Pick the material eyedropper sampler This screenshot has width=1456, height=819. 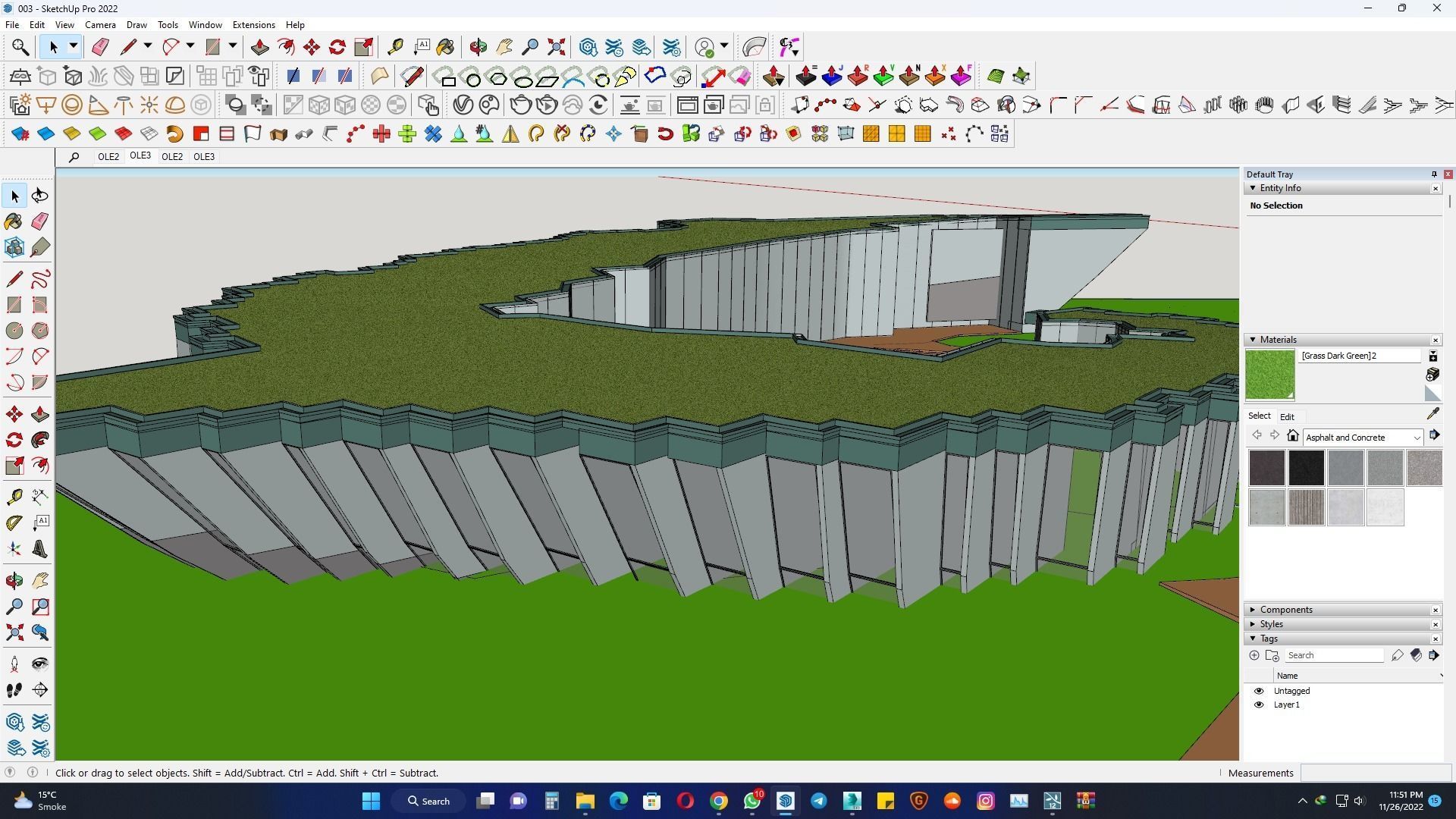tap(1432, 414)
